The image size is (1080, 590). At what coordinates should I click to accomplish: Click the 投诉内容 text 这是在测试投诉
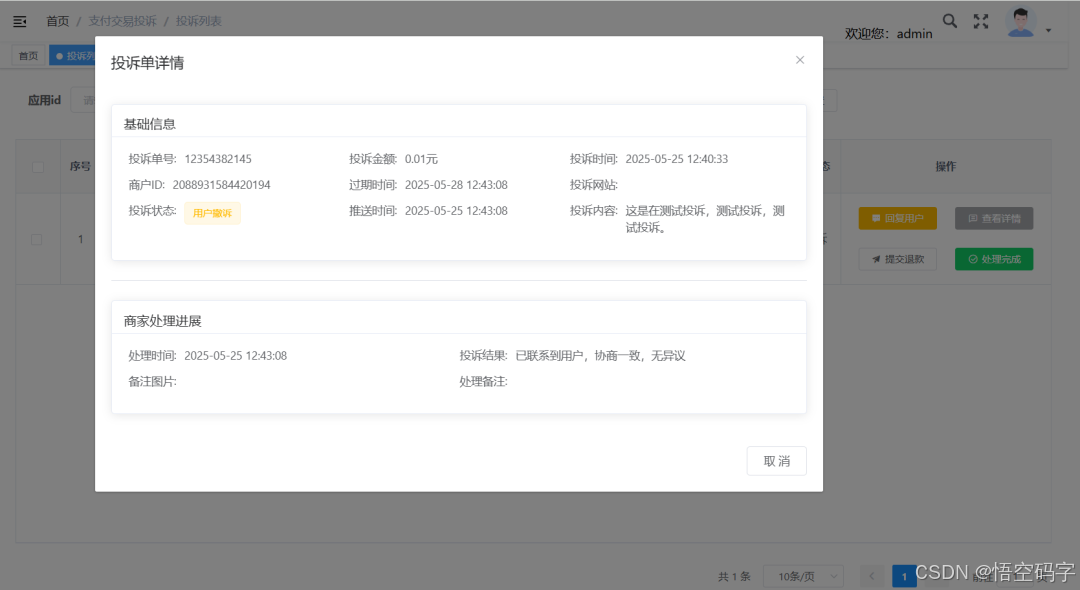click(665, 211)
